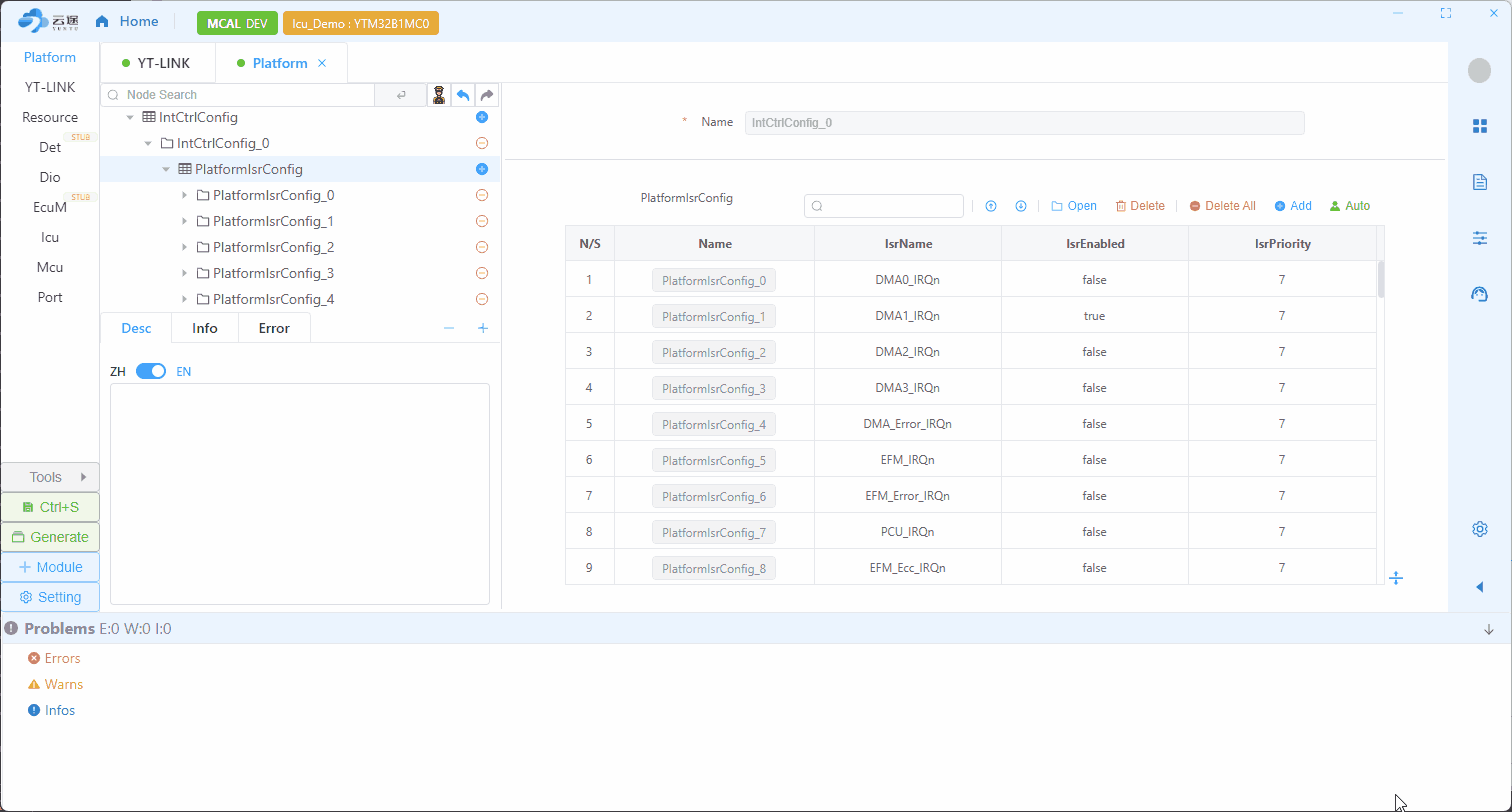This screenshot has width=1512, height=812.
Task: Focus the PlatformIsrConfig table search field
Action: click(884, 206)
